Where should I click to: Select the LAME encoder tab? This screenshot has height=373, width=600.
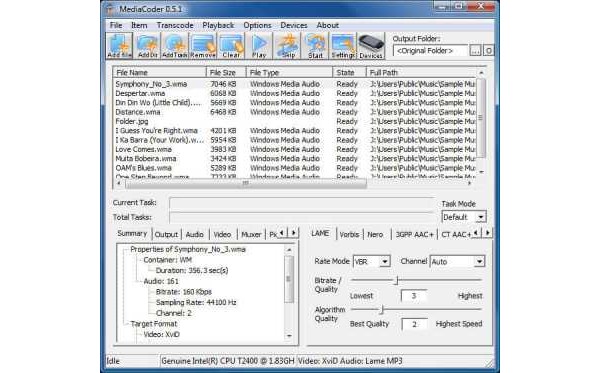point(320,233)
